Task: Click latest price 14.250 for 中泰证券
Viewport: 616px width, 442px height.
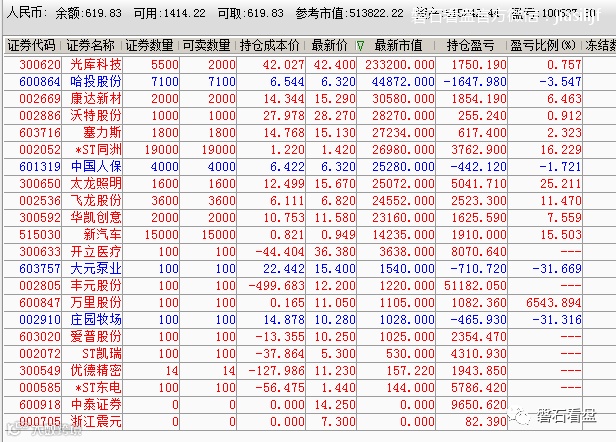Action: pos(335,405)
